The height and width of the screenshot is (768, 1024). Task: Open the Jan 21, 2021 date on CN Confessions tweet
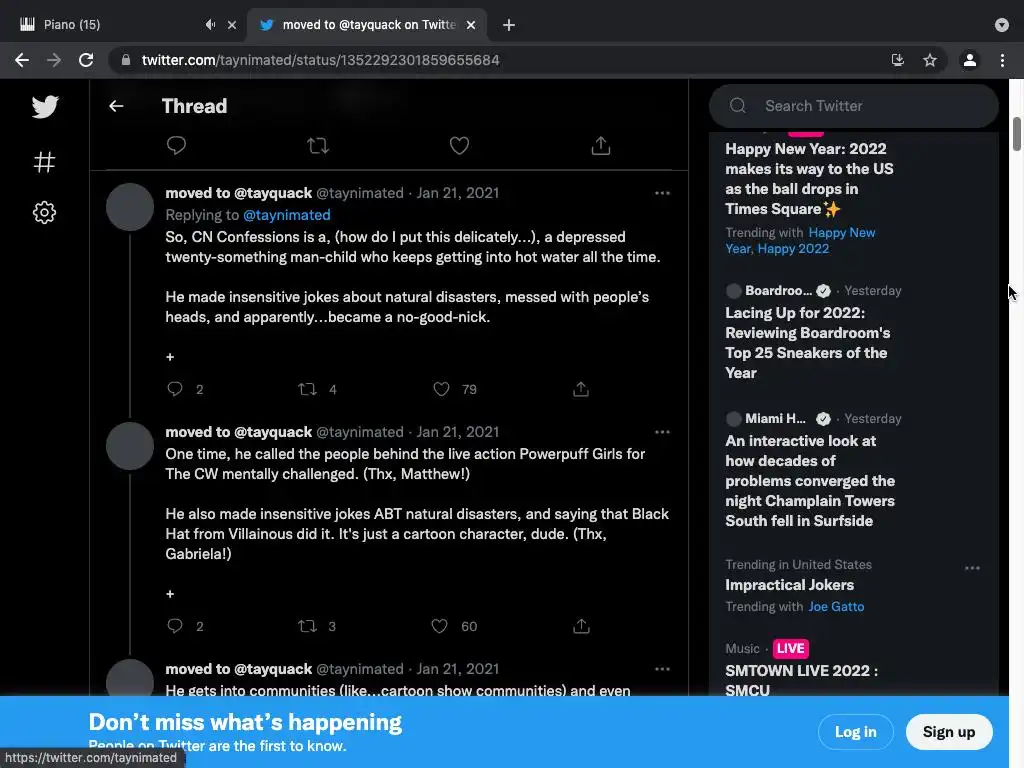click(458, 193)
